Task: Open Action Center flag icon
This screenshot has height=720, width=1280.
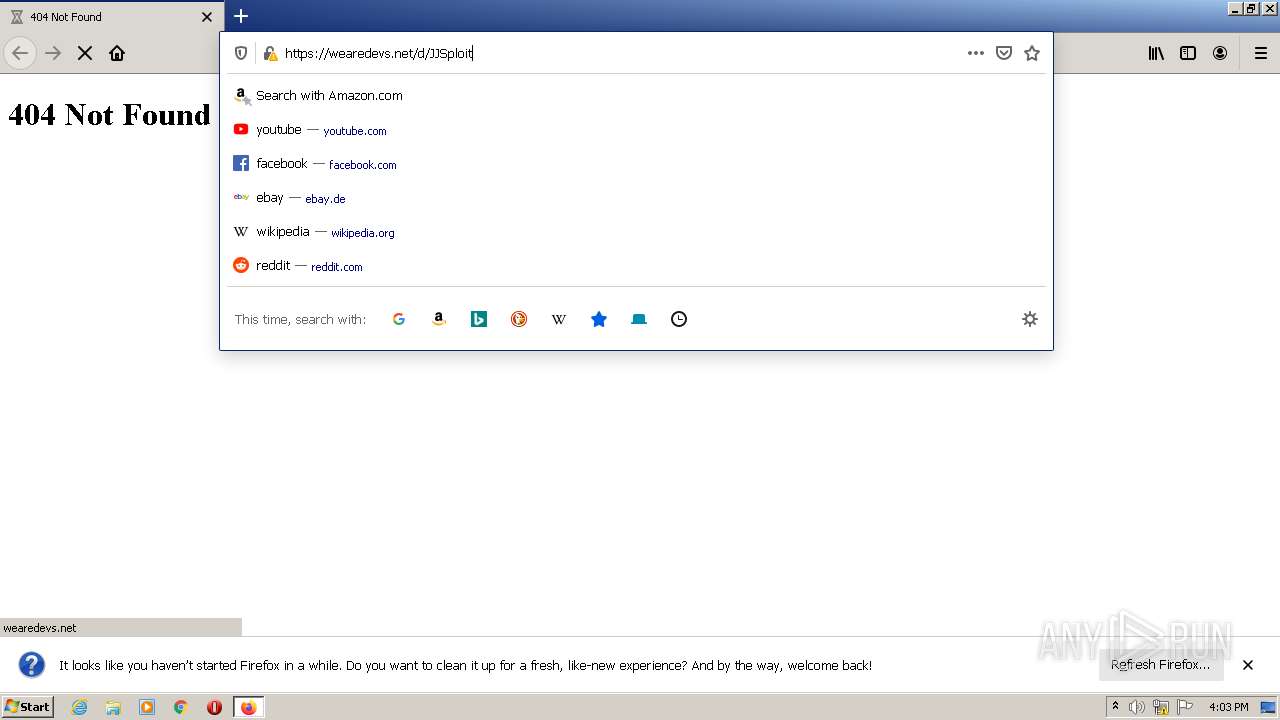Action: pyautogui.click(x=1185, y=707)
